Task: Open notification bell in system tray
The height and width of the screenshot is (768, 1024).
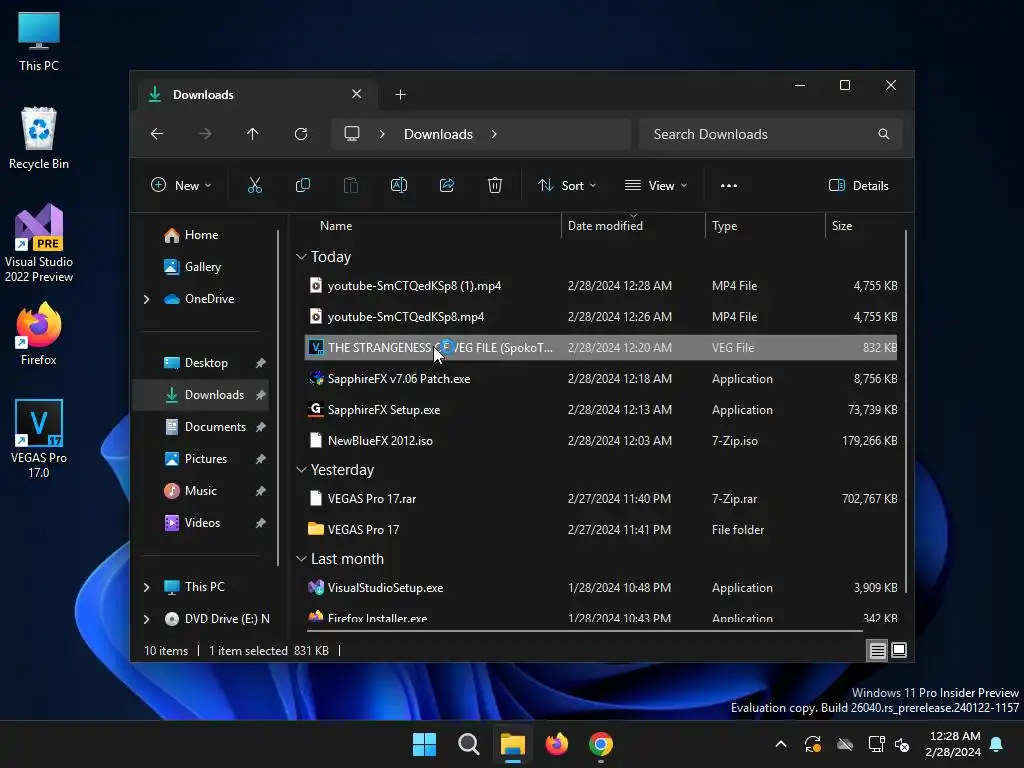Action: point(997,744)
